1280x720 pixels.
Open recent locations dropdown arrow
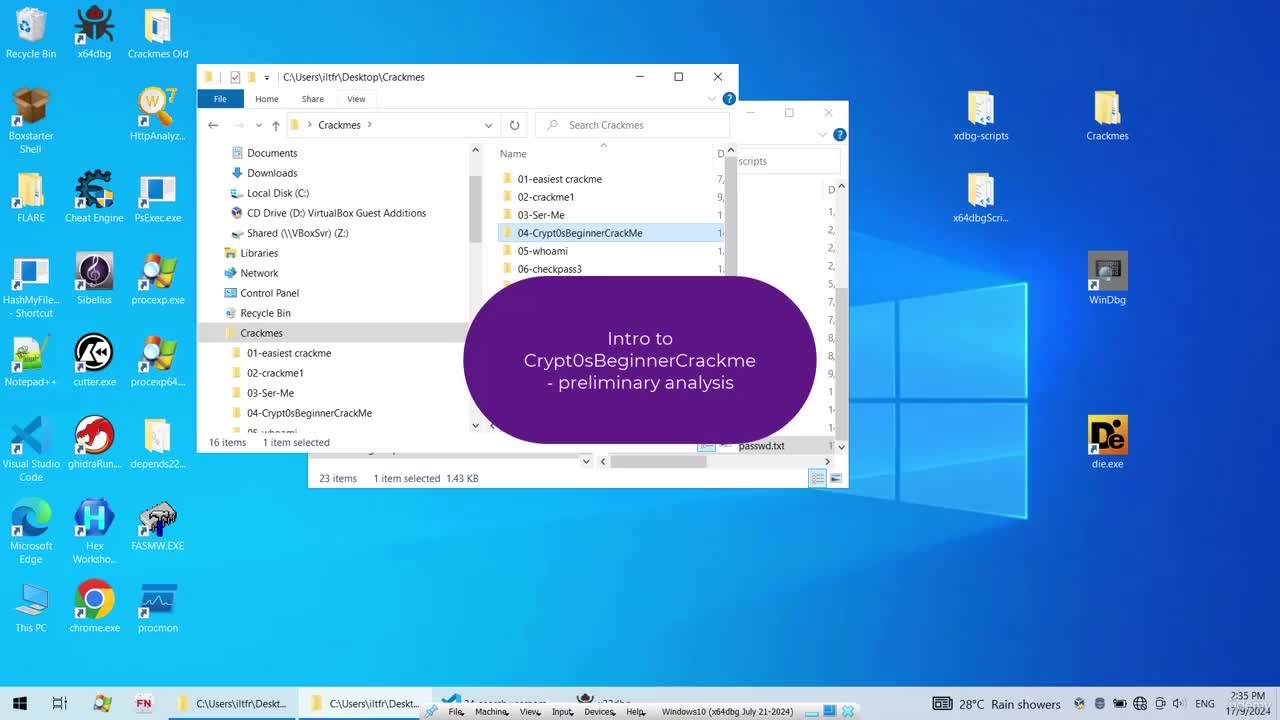pyautogui.click(x=259, y=125)
